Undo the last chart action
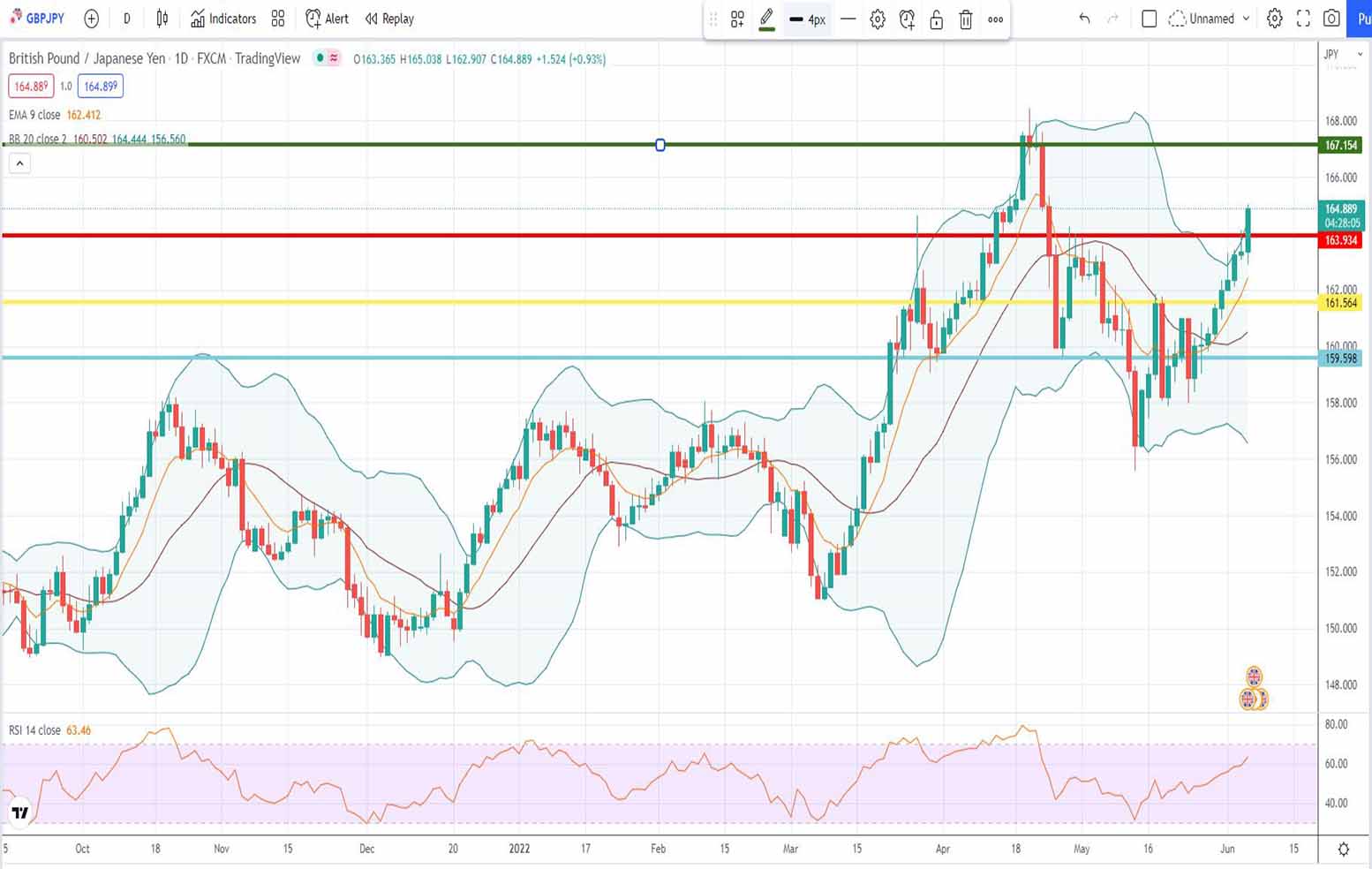This screenshot has height=869, width=1372. coord(1084,19)
